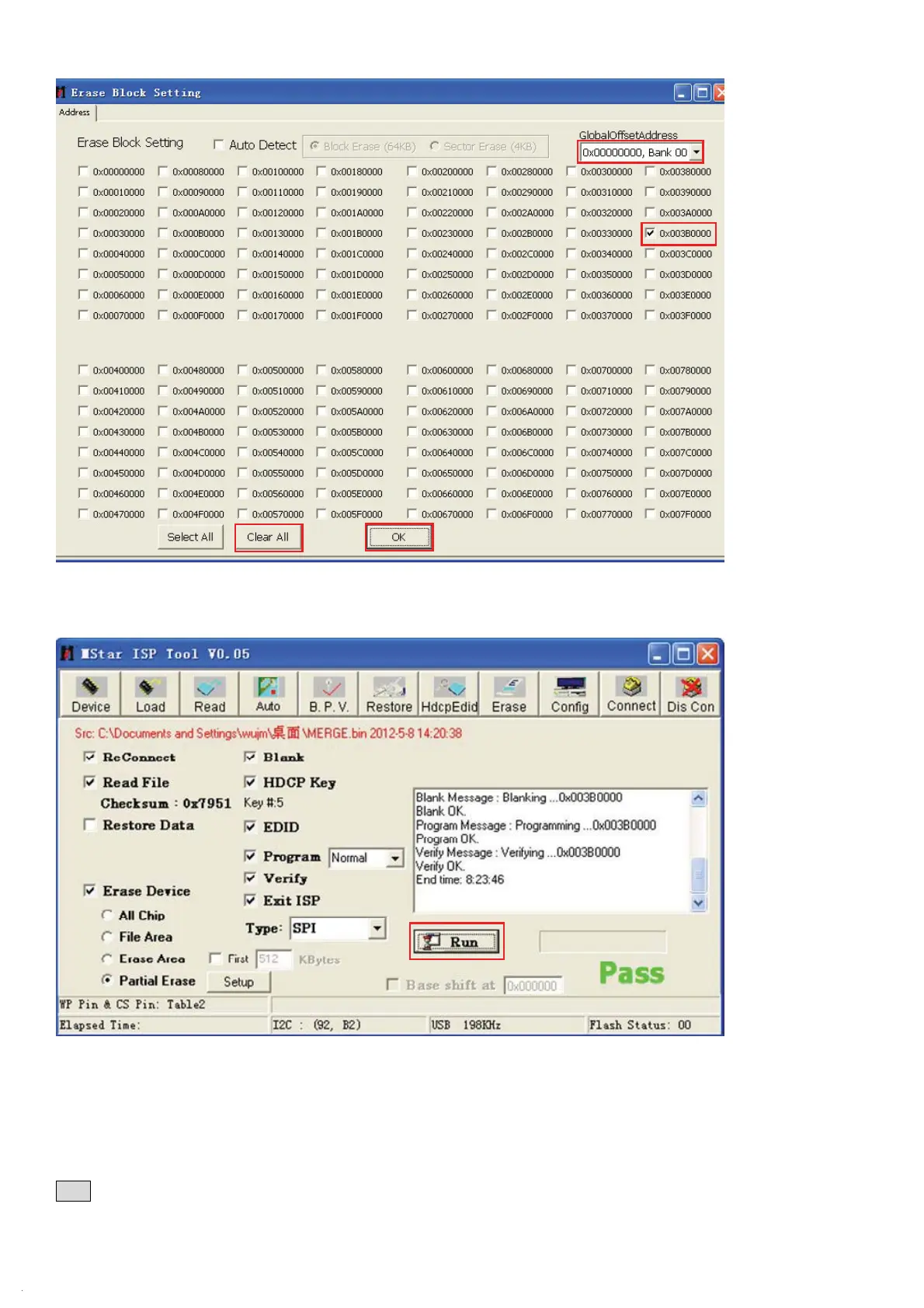
Task: Check the 0x00400000 block checkbox
Action: pos(83,370)
